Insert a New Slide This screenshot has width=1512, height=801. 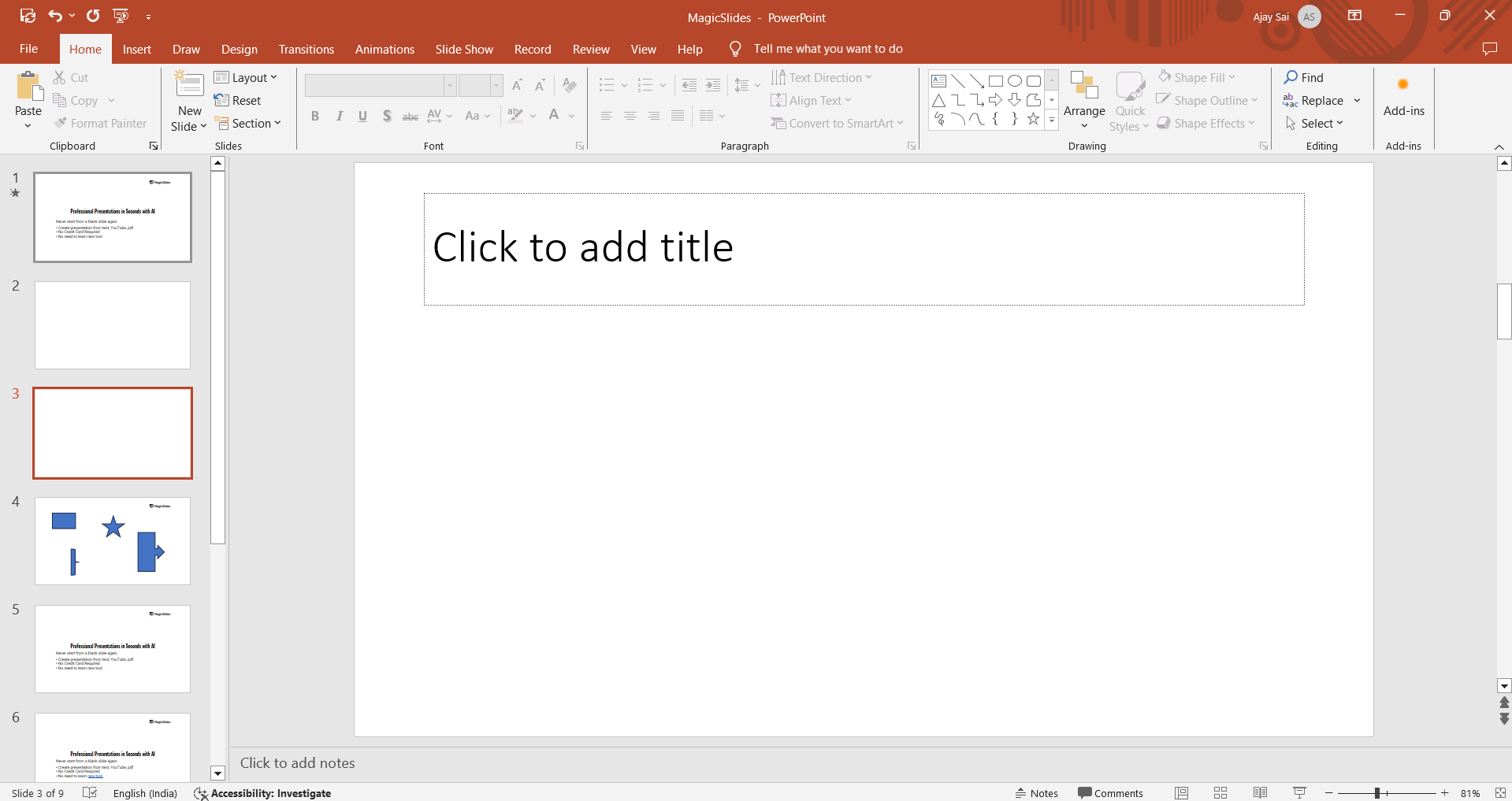click(x=189, y=85)
